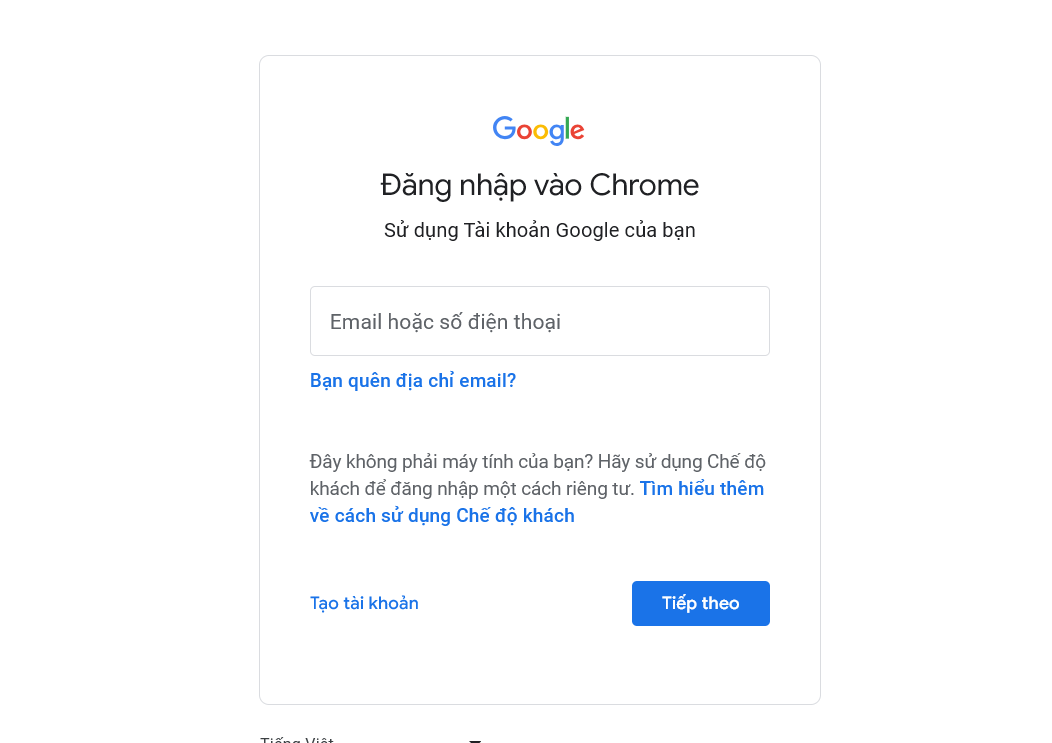The width and height of the screenshot is (1052, 743).
Task: Click the yellow 'o' in Google logo
Action: 541,131
